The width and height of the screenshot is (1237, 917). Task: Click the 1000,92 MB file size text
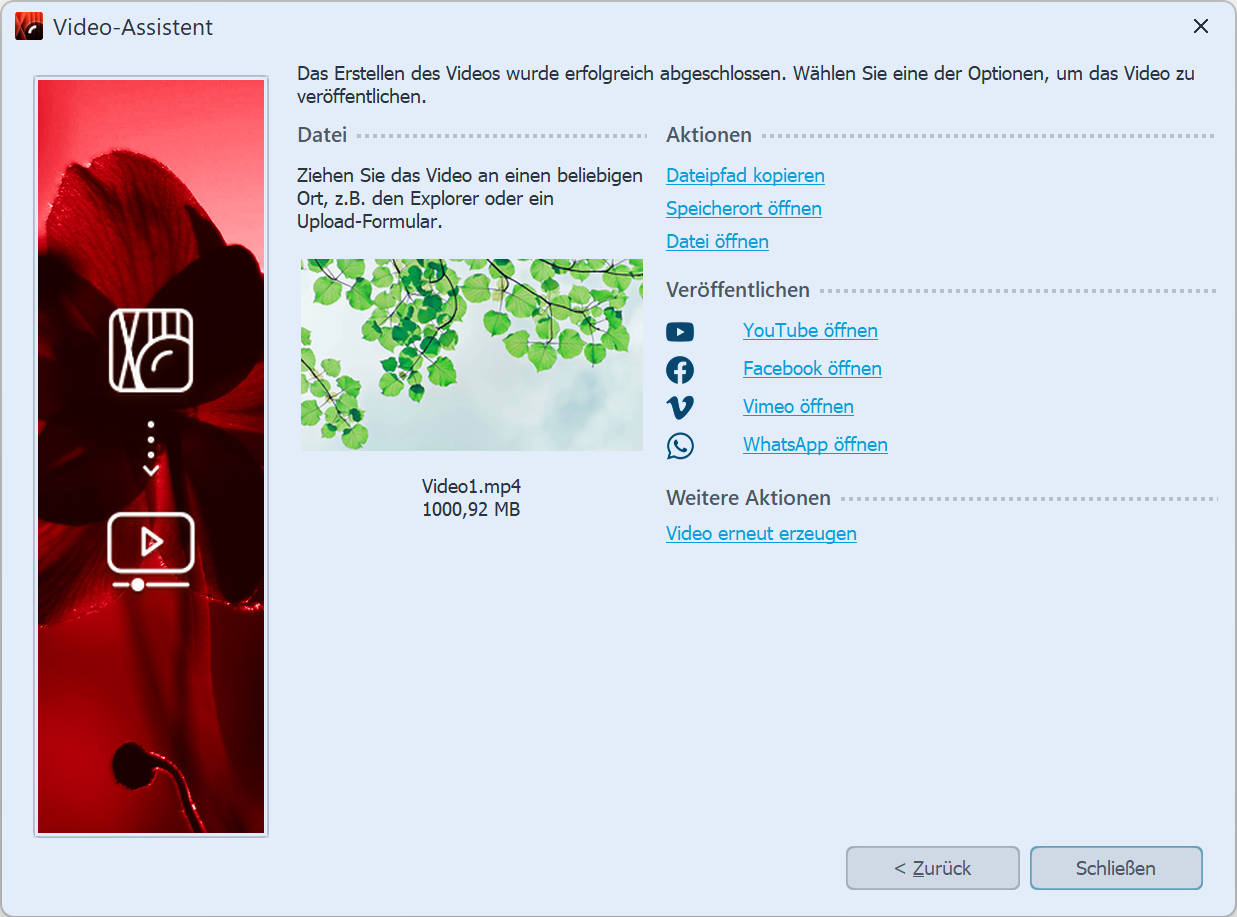tap(472, 509)
